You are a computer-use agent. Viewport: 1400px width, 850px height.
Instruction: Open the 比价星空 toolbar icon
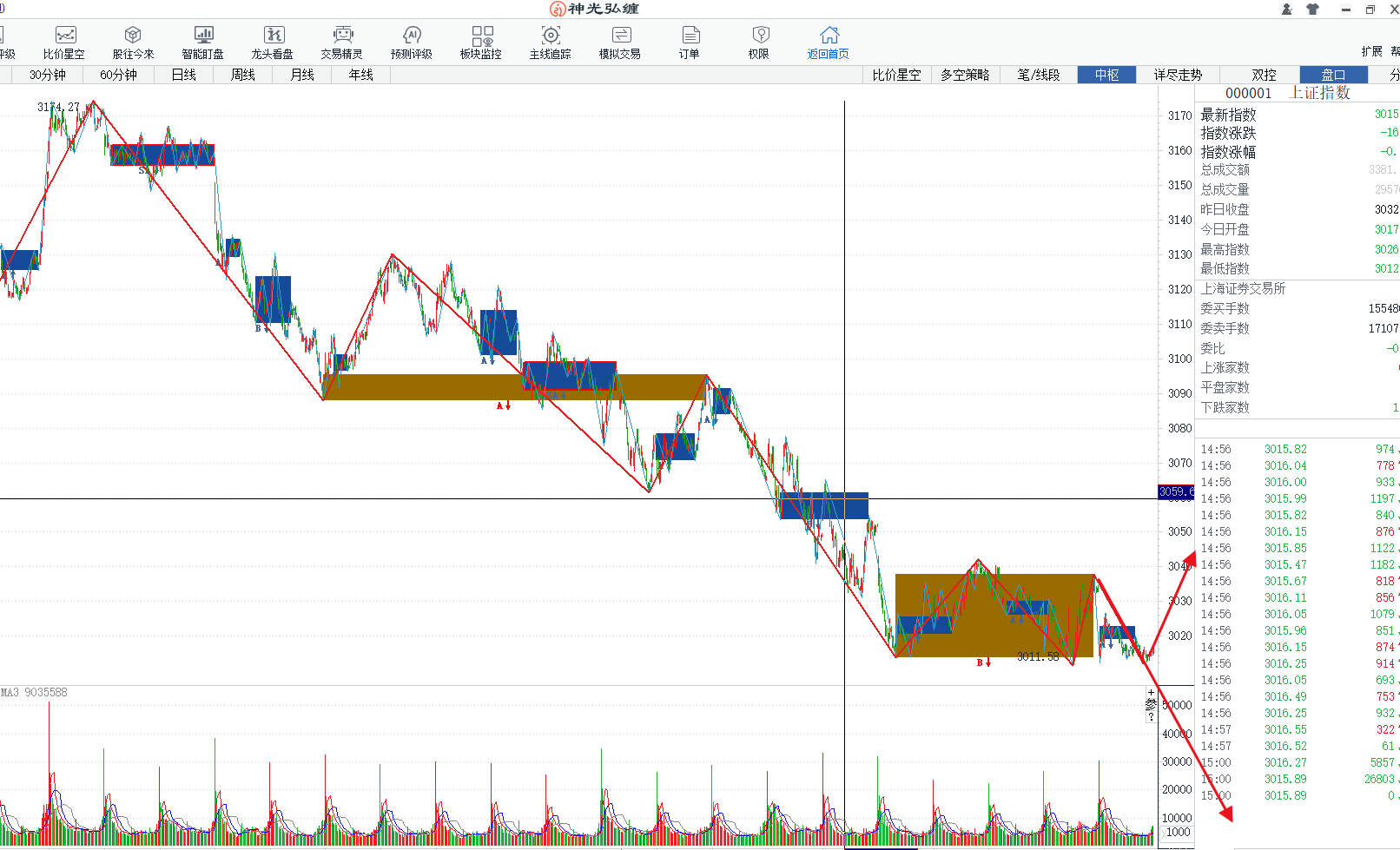tap(64, 42)
